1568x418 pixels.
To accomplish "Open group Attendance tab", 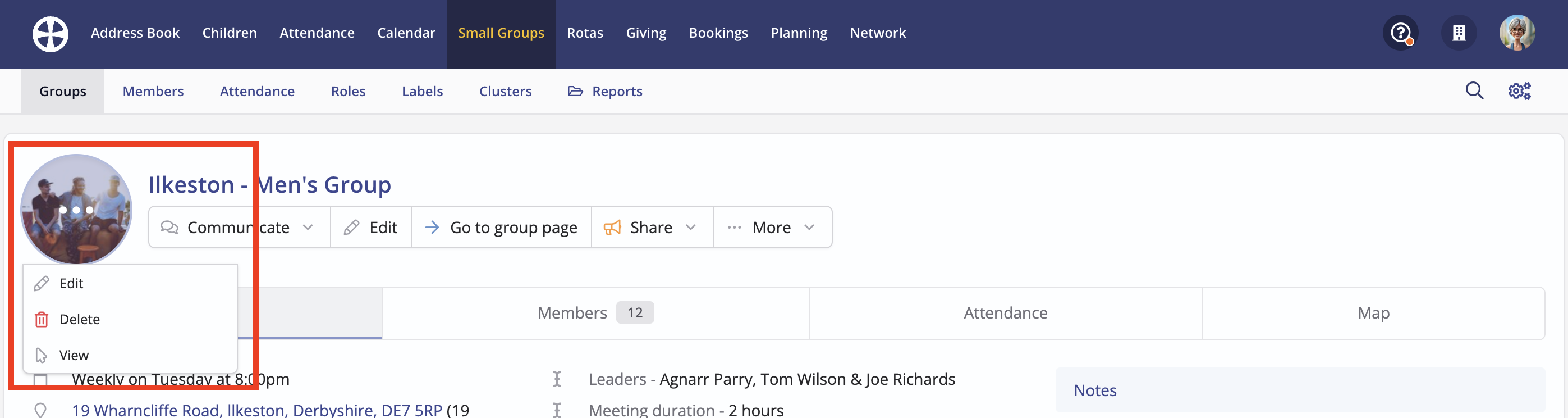I will [1006, 313].
